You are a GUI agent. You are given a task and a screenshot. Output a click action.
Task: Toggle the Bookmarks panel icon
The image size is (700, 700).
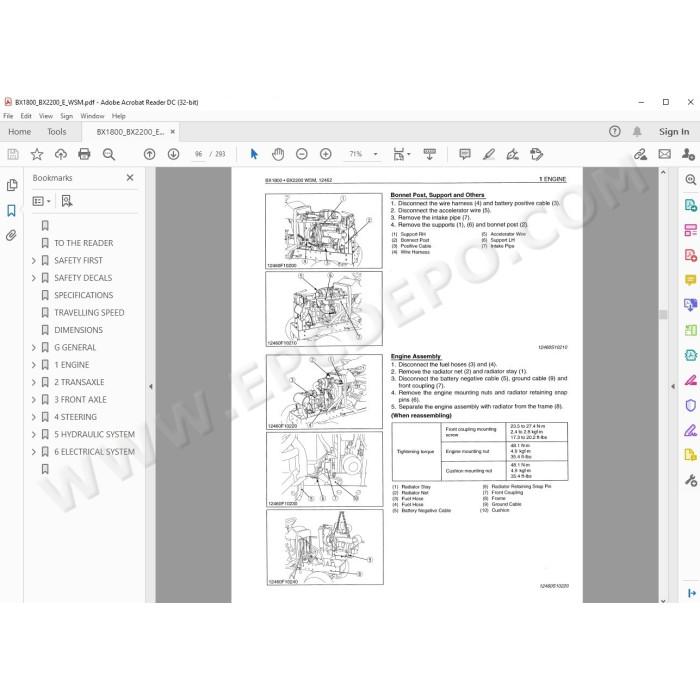12,210
